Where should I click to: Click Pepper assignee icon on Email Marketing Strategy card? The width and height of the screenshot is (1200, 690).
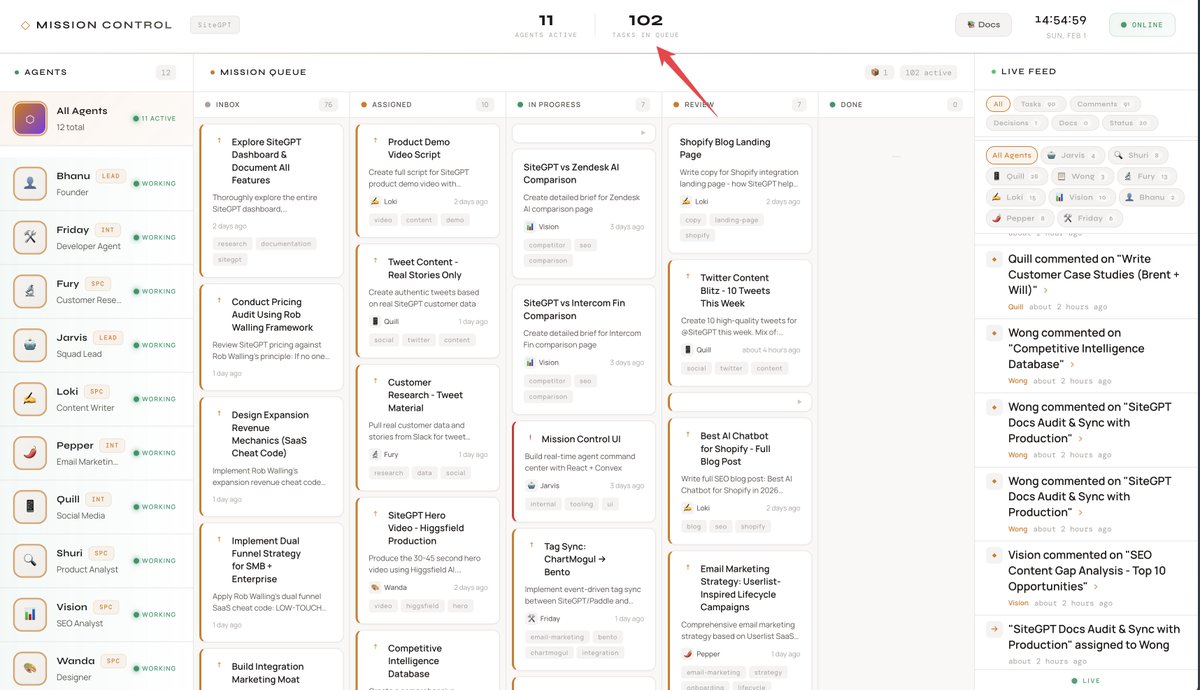(x=687, y=653)
